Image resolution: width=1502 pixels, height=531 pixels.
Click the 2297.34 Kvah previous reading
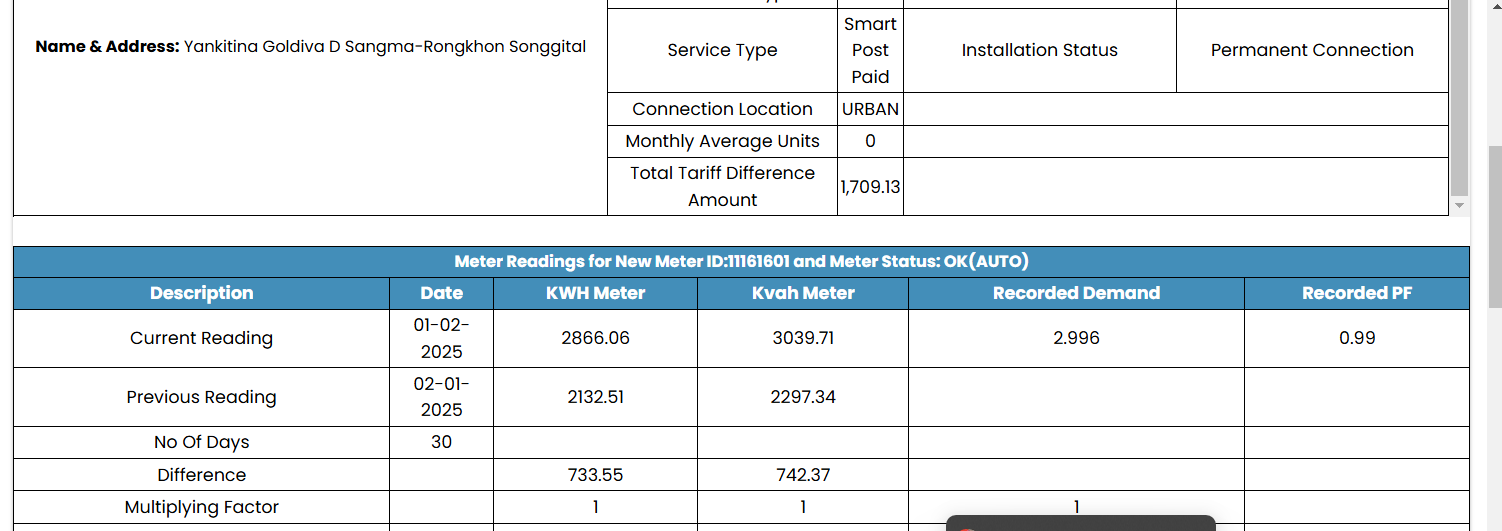[x=803, y=397]
